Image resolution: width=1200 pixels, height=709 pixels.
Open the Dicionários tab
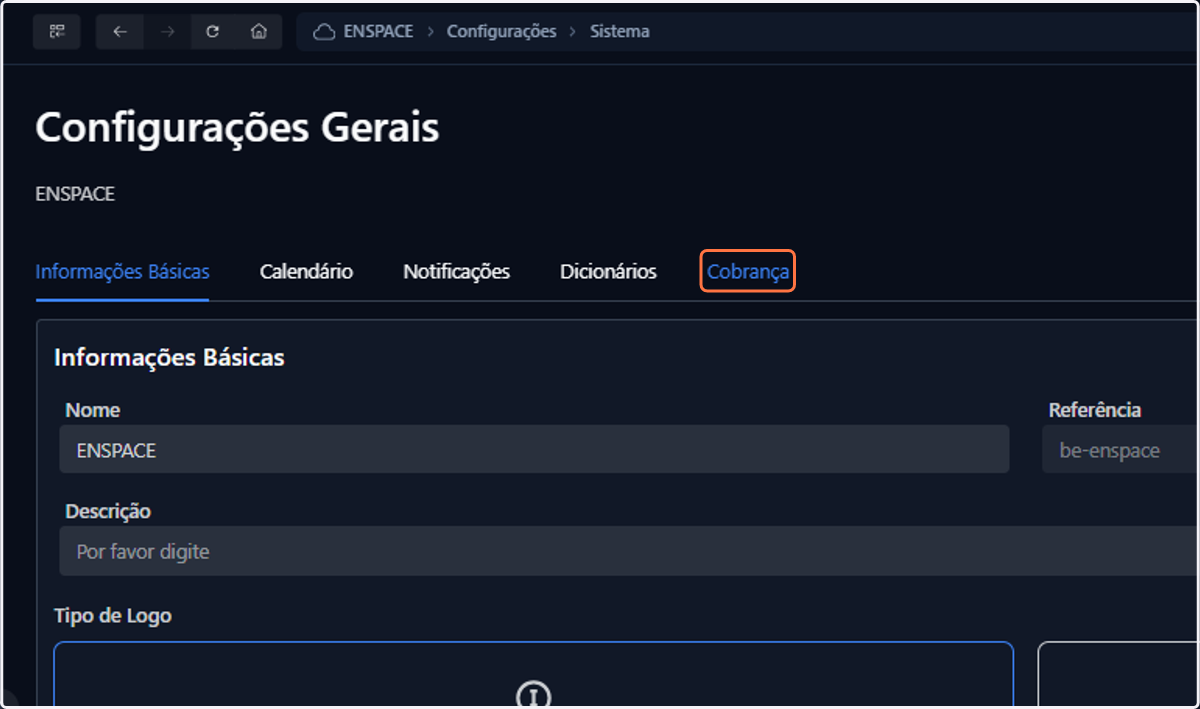(608, 272)
